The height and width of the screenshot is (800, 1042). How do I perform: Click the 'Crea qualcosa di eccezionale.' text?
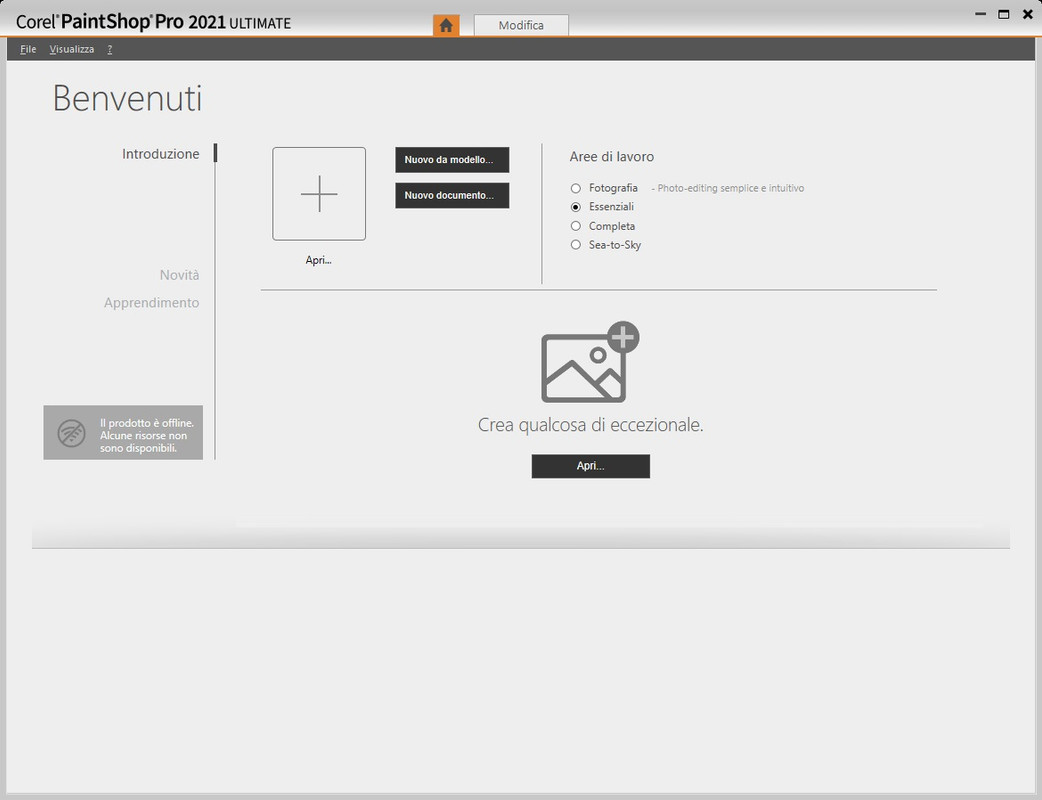coord(590,425)
